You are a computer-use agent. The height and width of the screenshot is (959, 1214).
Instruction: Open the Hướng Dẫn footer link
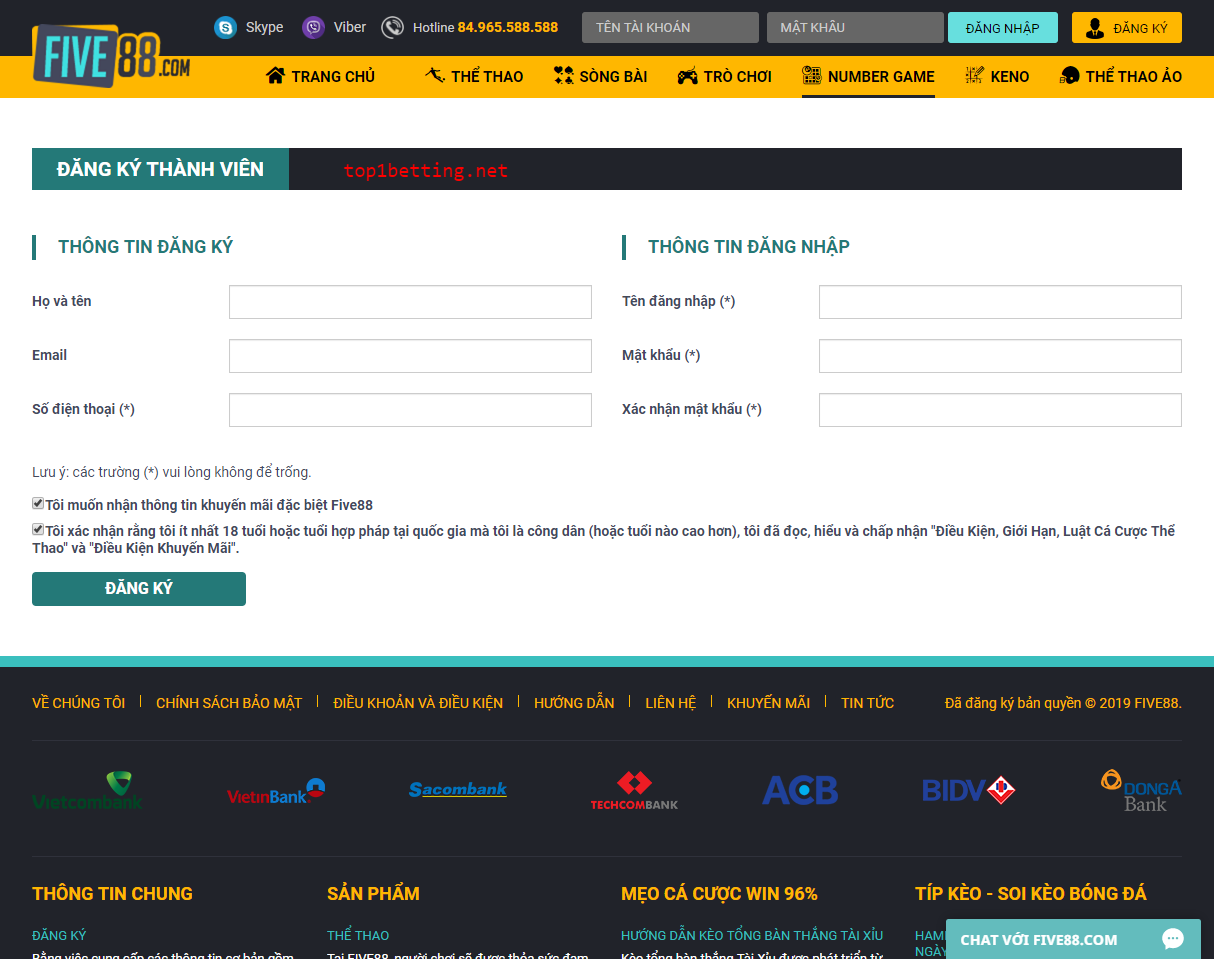click(x=574, y=703)
